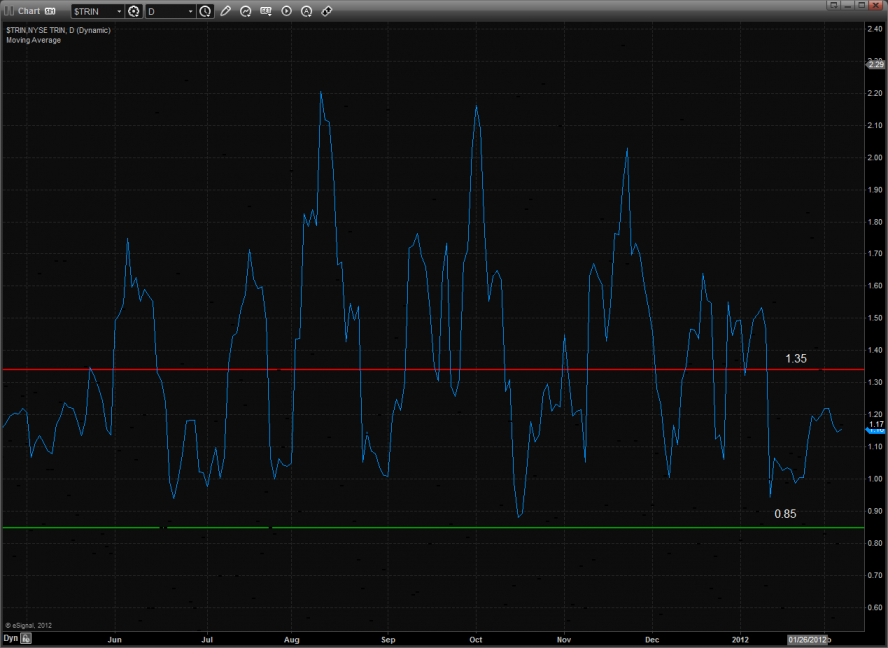
Task: Minimize the chart window
Action: click(x=847, y=5)
